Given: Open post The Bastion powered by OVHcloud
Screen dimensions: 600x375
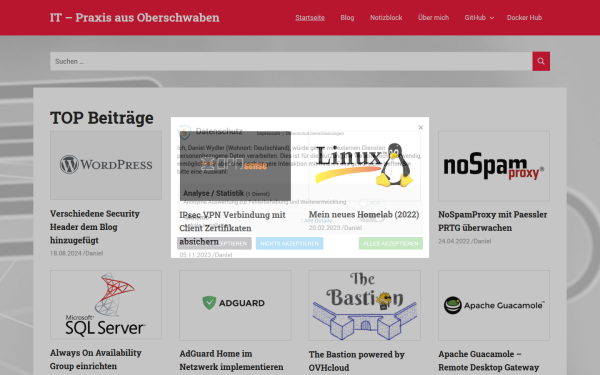Looking at the screenshot, I should pyautogui.click(x=357, y=361).
